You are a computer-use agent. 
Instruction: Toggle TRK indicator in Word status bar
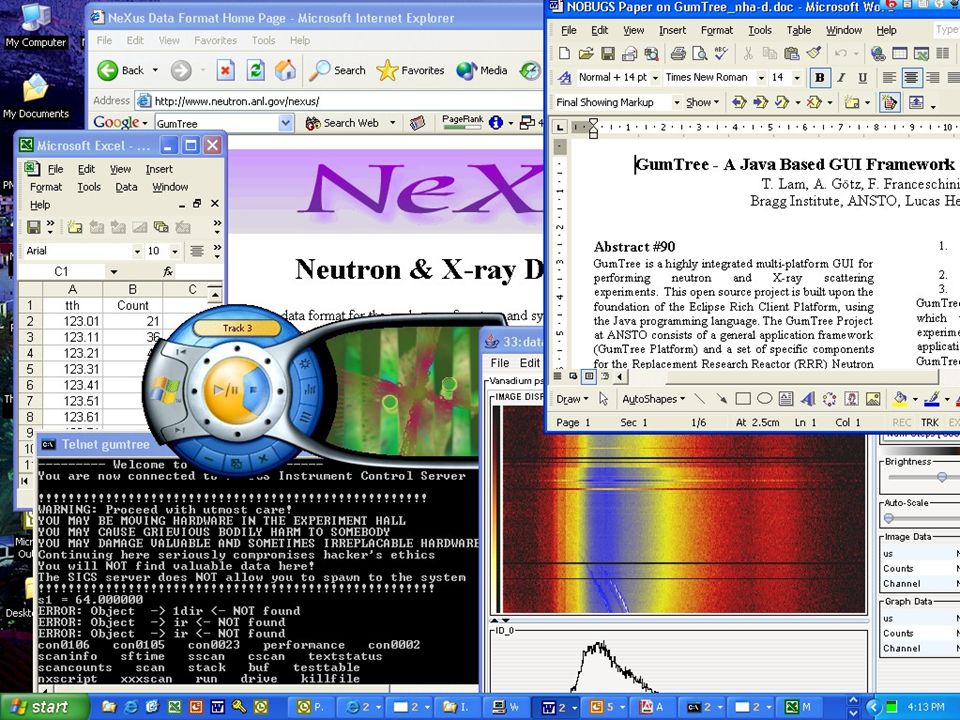coord(929,422)
